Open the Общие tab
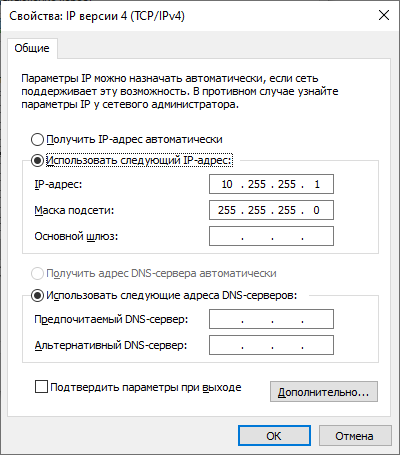This screenshot has width=400, height=455. coord(32,48)
